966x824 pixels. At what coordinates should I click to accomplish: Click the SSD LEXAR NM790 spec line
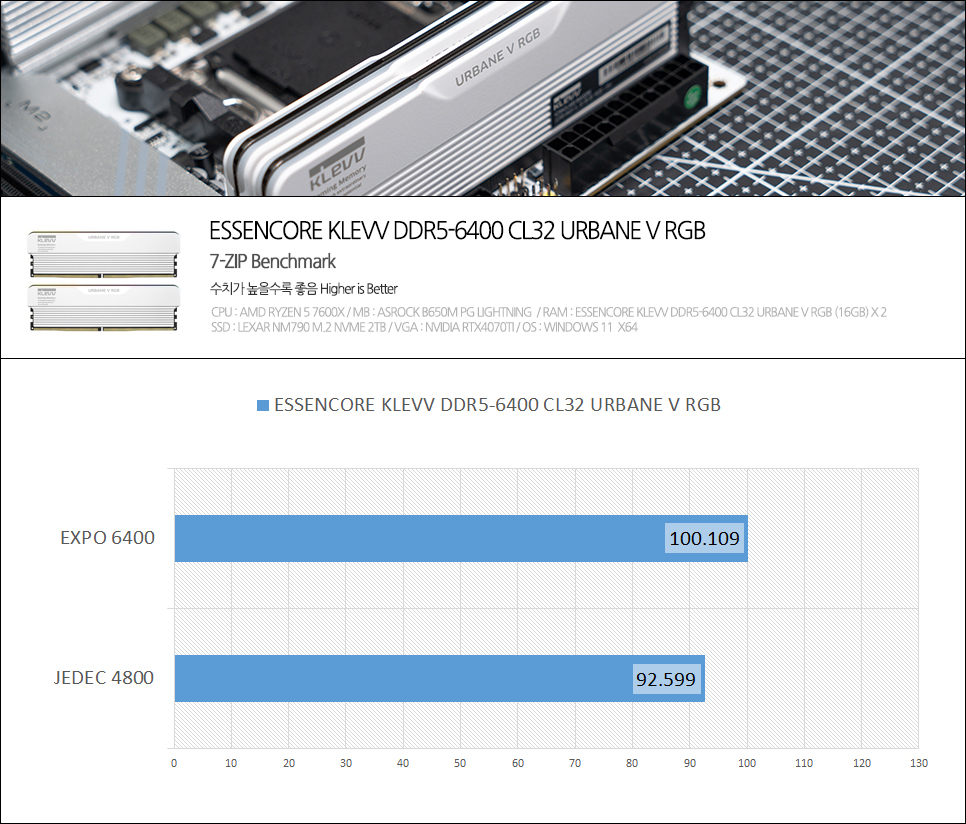(x=424, y=327)
